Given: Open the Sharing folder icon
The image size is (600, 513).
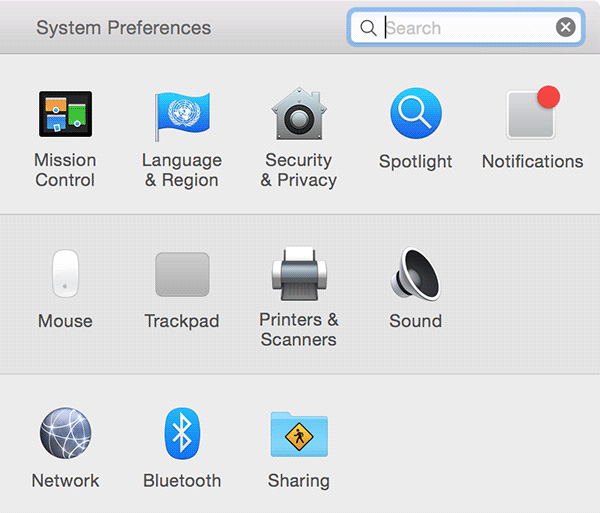Looking at the screenshot, I should (299, 434).
